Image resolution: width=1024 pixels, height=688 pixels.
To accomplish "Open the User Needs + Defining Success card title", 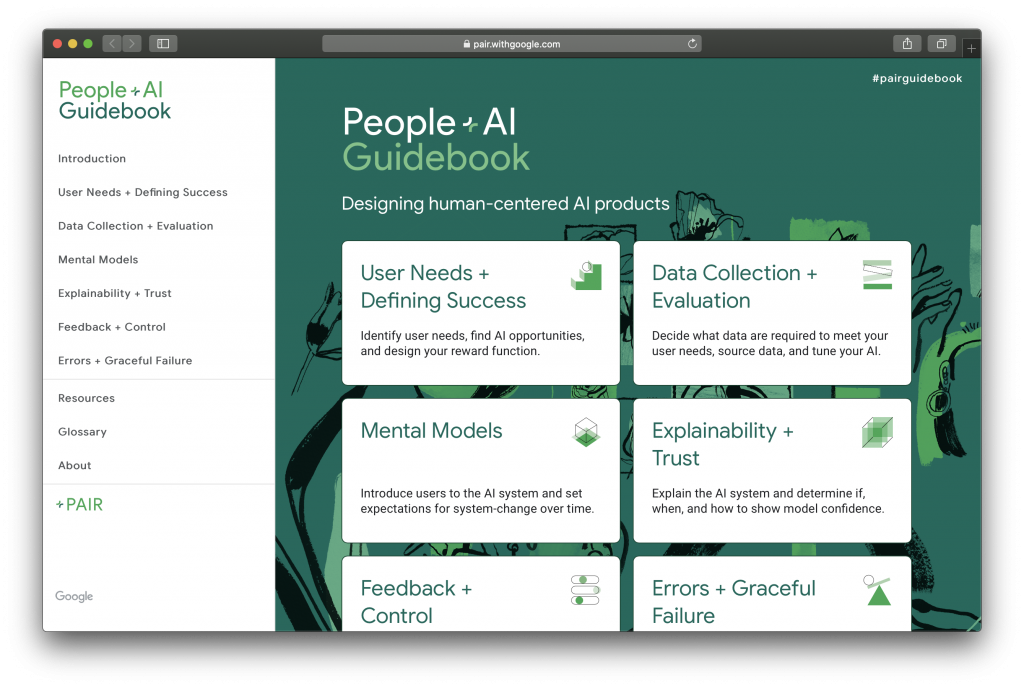I will point(443,287).
